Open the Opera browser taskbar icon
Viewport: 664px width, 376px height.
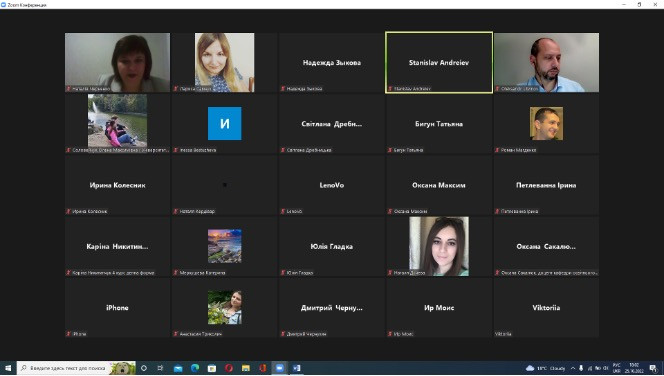(229, 368)
